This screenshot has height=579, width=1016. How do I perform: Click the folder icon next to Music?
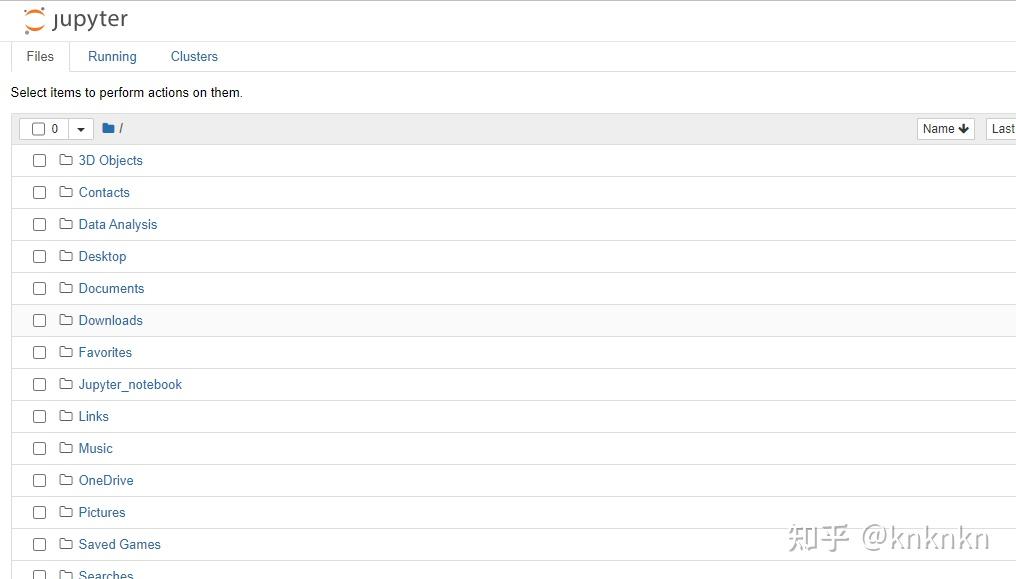click(65, 448)
